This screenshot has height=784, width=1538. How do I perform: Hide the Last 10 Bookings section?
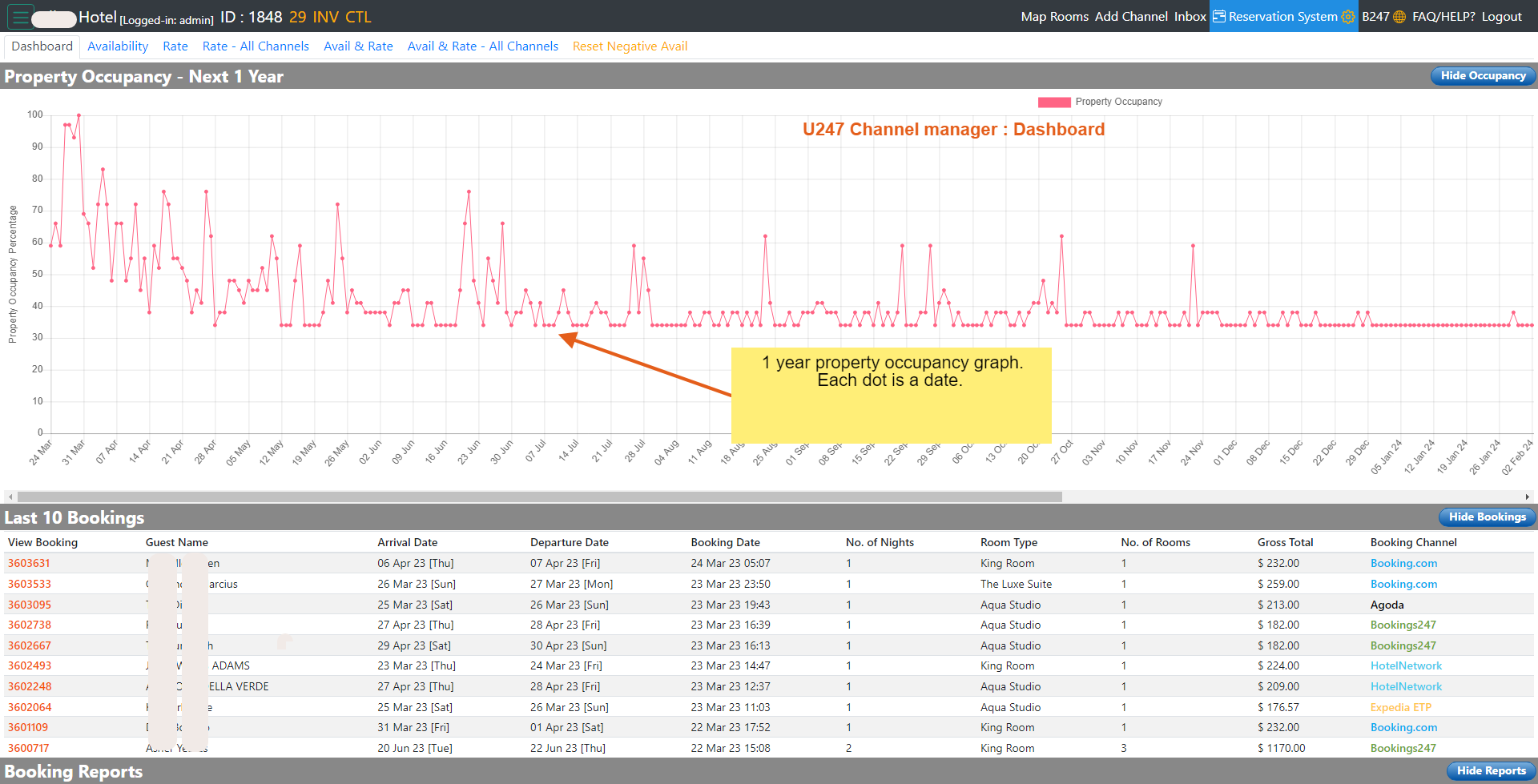click(x=1487, y=517)
